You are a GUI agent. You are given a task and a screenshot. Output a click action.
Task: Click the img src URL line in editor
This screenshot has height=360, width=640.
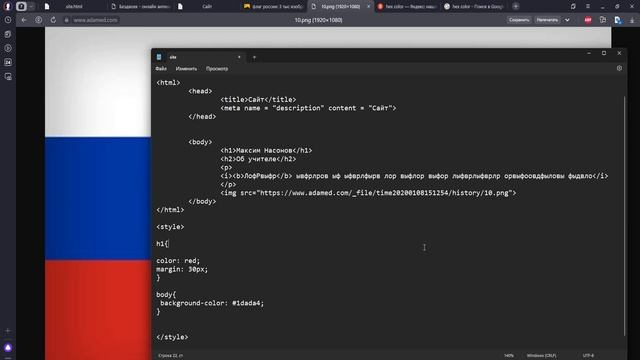368,193
